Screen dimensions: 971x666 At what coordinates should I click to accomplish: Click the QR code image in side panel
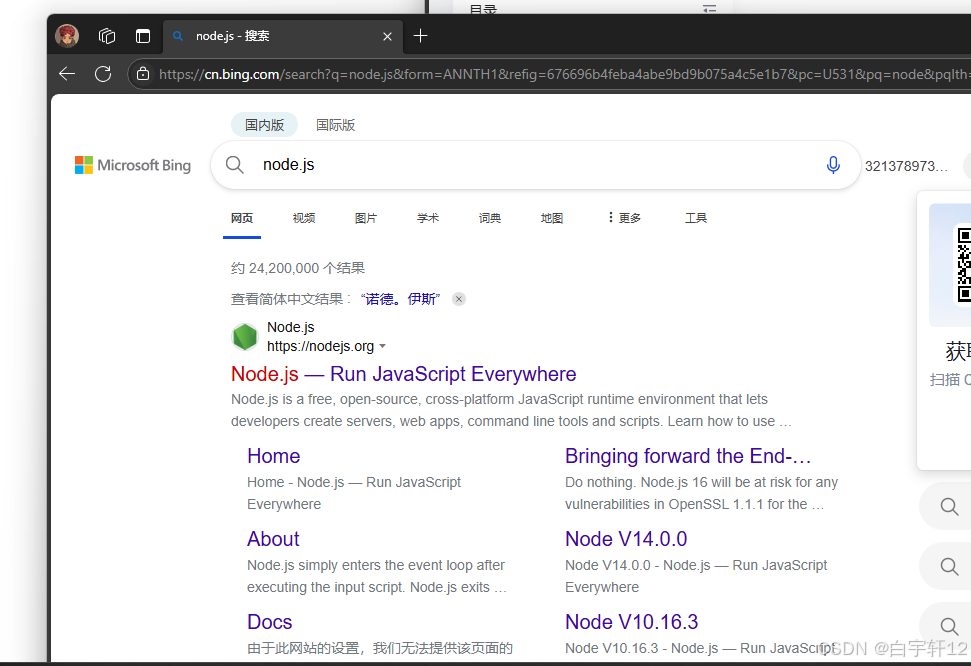tap(963, 265)
